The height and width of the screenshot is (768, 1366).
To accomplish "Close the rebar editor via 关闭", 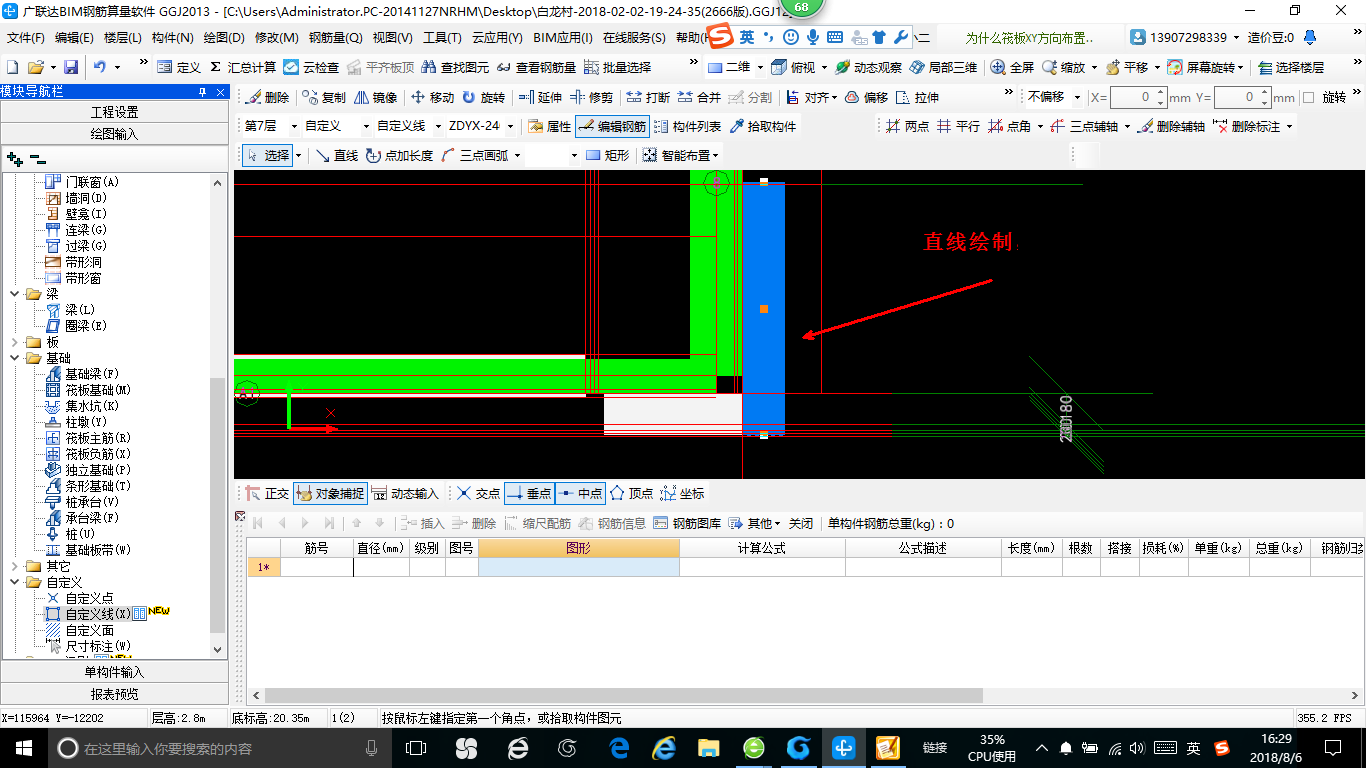I will (801, 523).
